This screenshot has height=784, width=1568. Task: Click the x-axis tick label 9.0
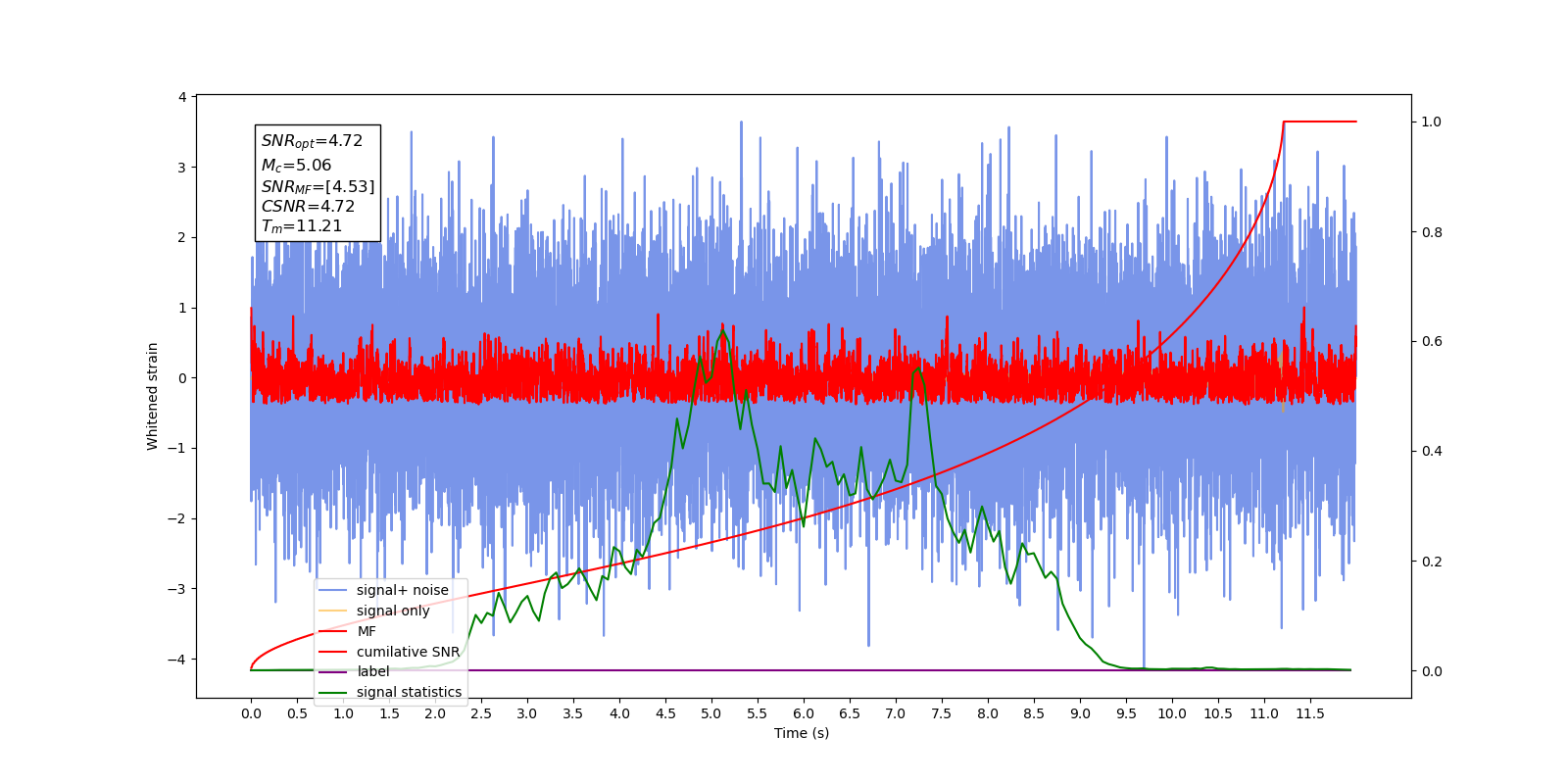coord(1080,713)
